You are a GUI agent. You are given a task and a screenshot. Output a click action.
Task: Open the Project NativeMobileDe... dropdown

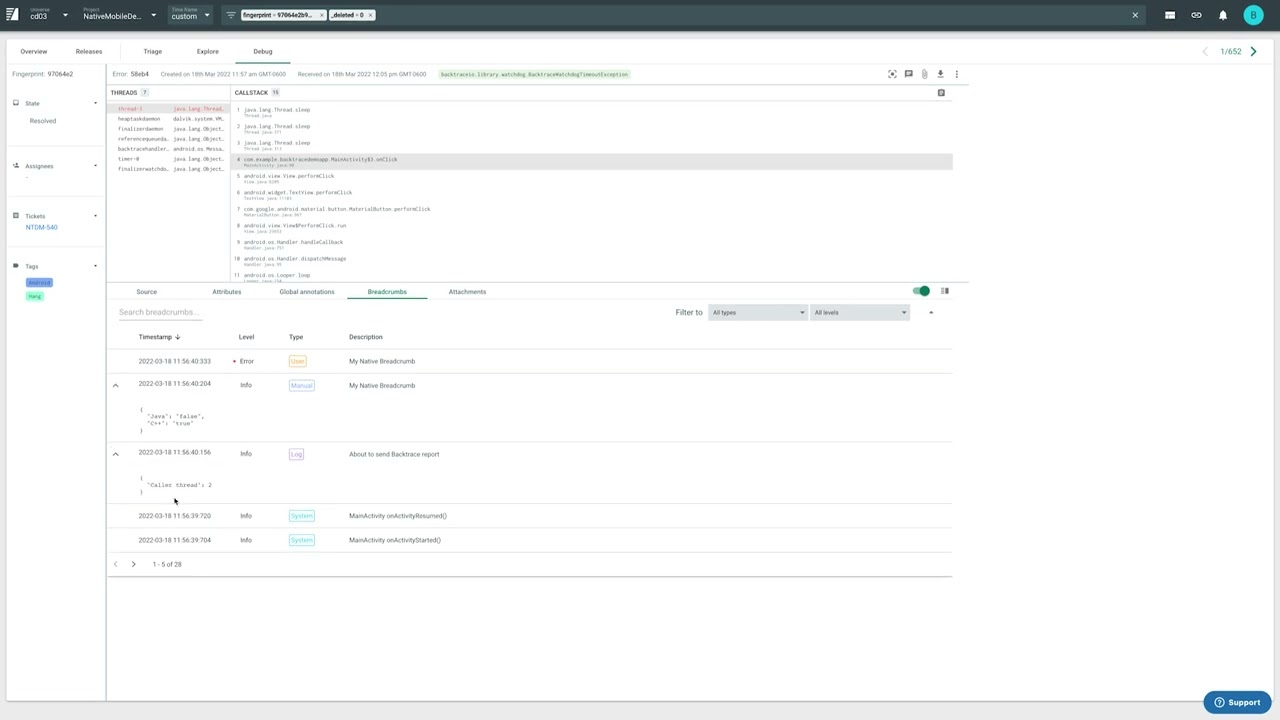[x=120, y=15]
